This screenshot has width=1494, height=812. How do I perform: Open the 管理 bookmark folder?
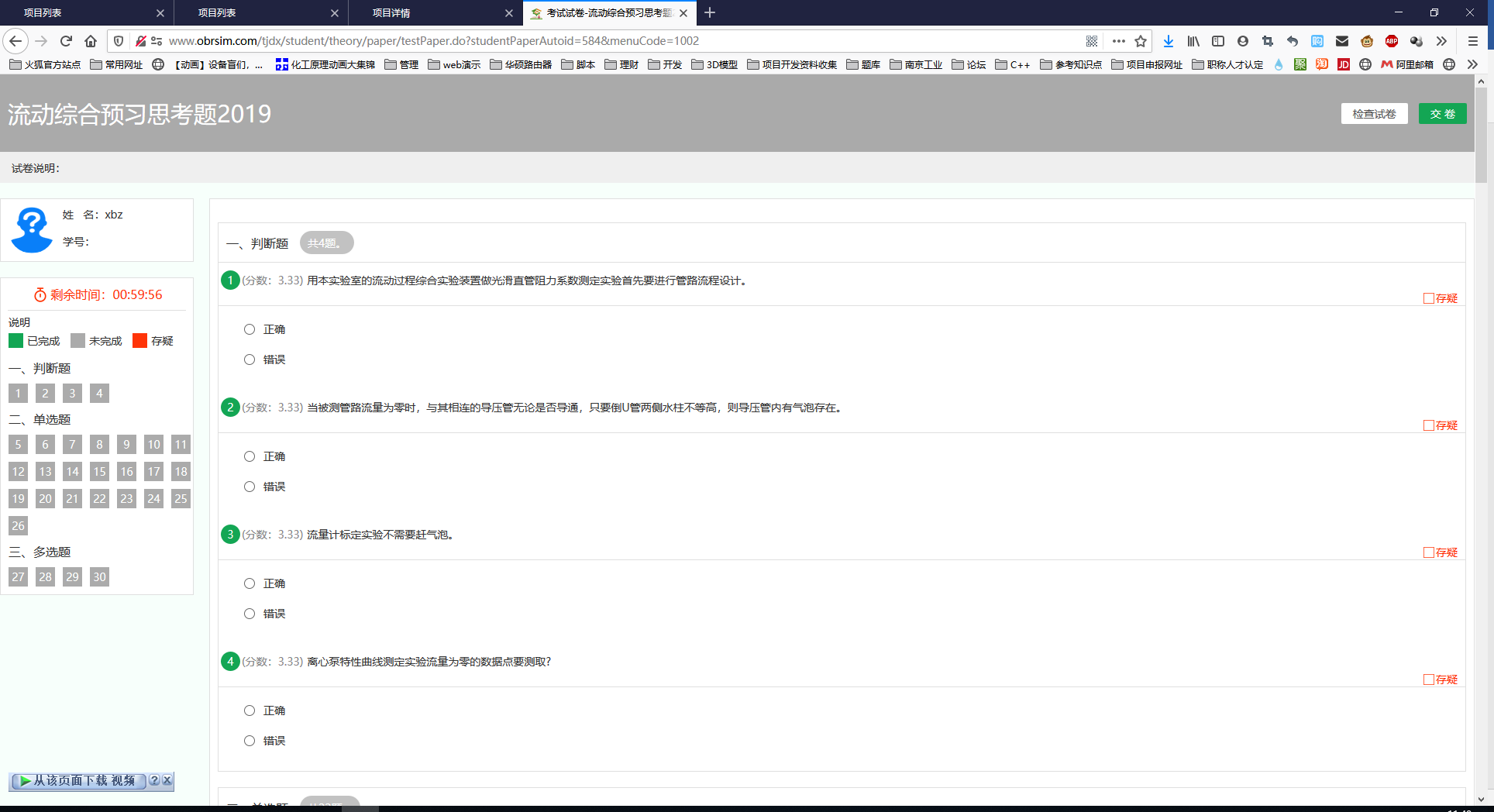(401, 64)
